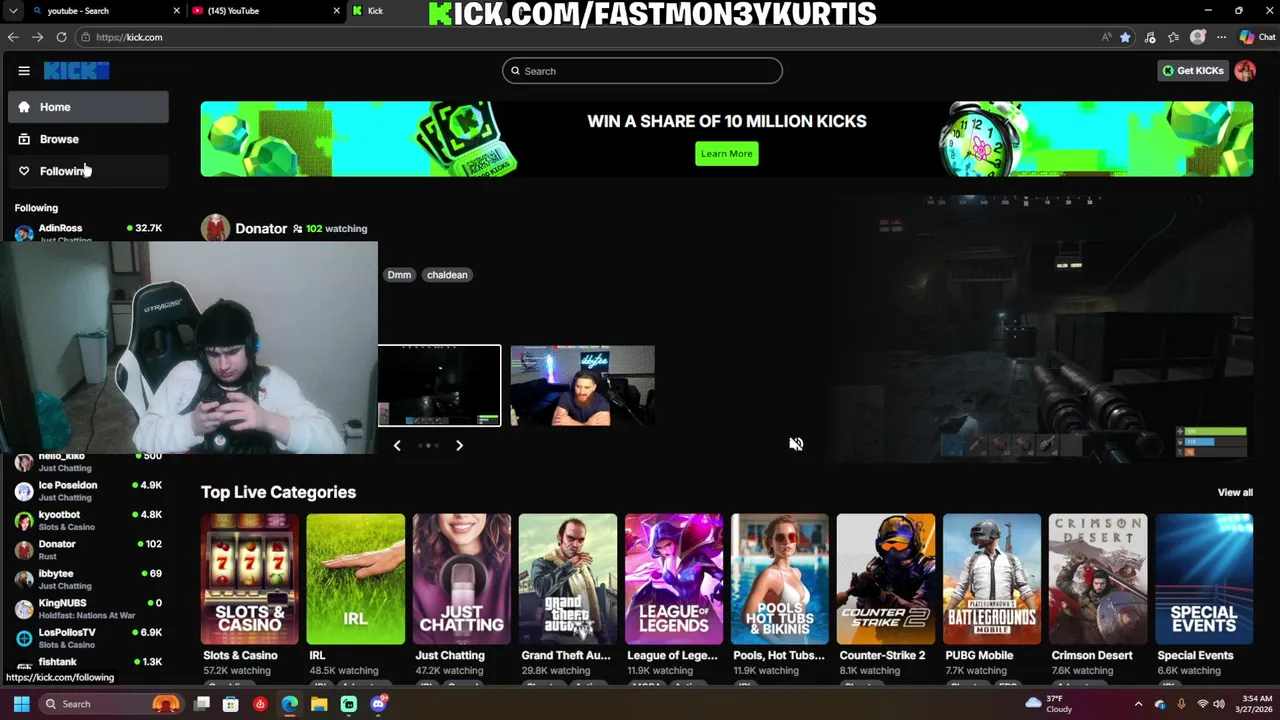Open Grand Theft Auto category
Screen dimensions: 1280x720
coord(568,579)
